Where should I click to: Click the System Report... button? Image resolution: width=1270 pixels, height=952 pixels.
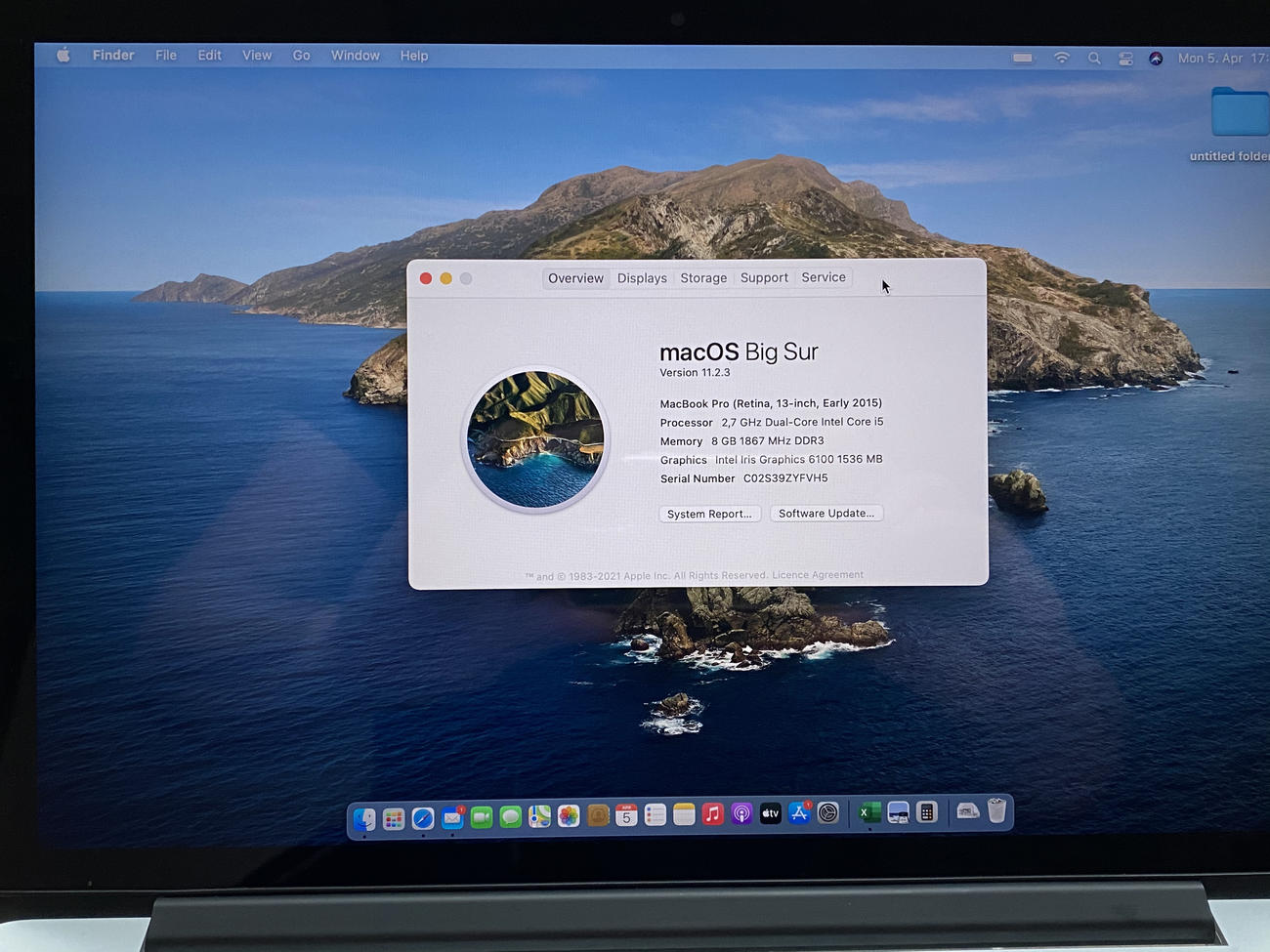(709, 514)
